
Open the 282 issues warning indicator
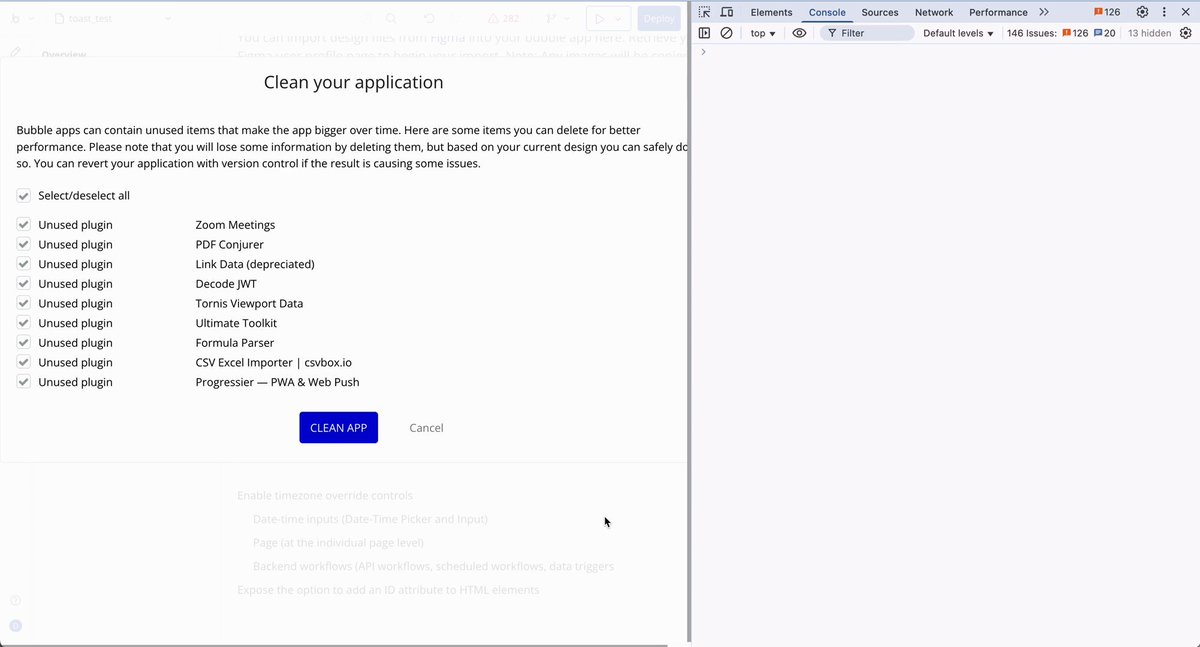(x=503, y=18)
